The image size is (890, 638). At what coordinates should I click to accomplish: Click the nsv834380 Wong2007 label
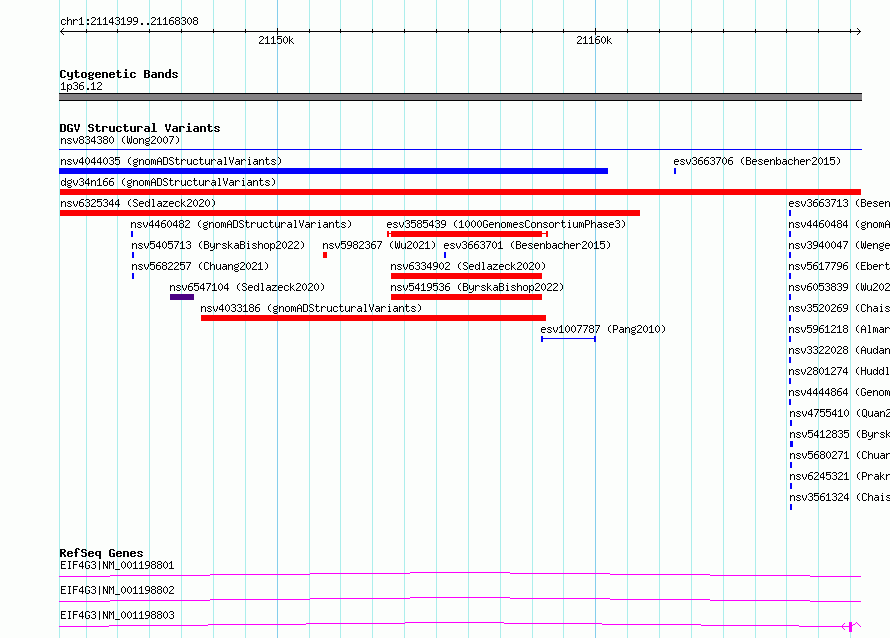tap(120, 140)
